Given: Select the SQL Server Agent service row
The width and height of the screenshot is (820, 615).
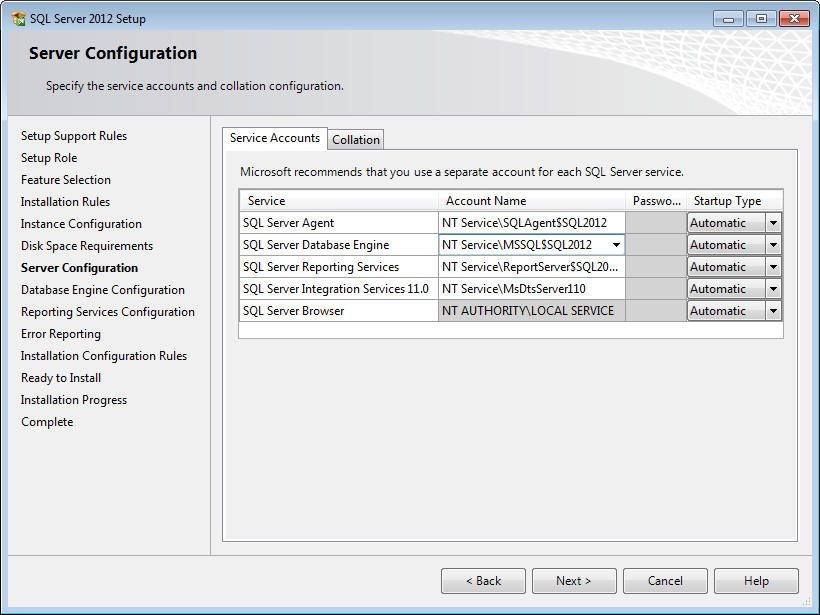Looking at the screenshot, I should click(x=339, y=223).
